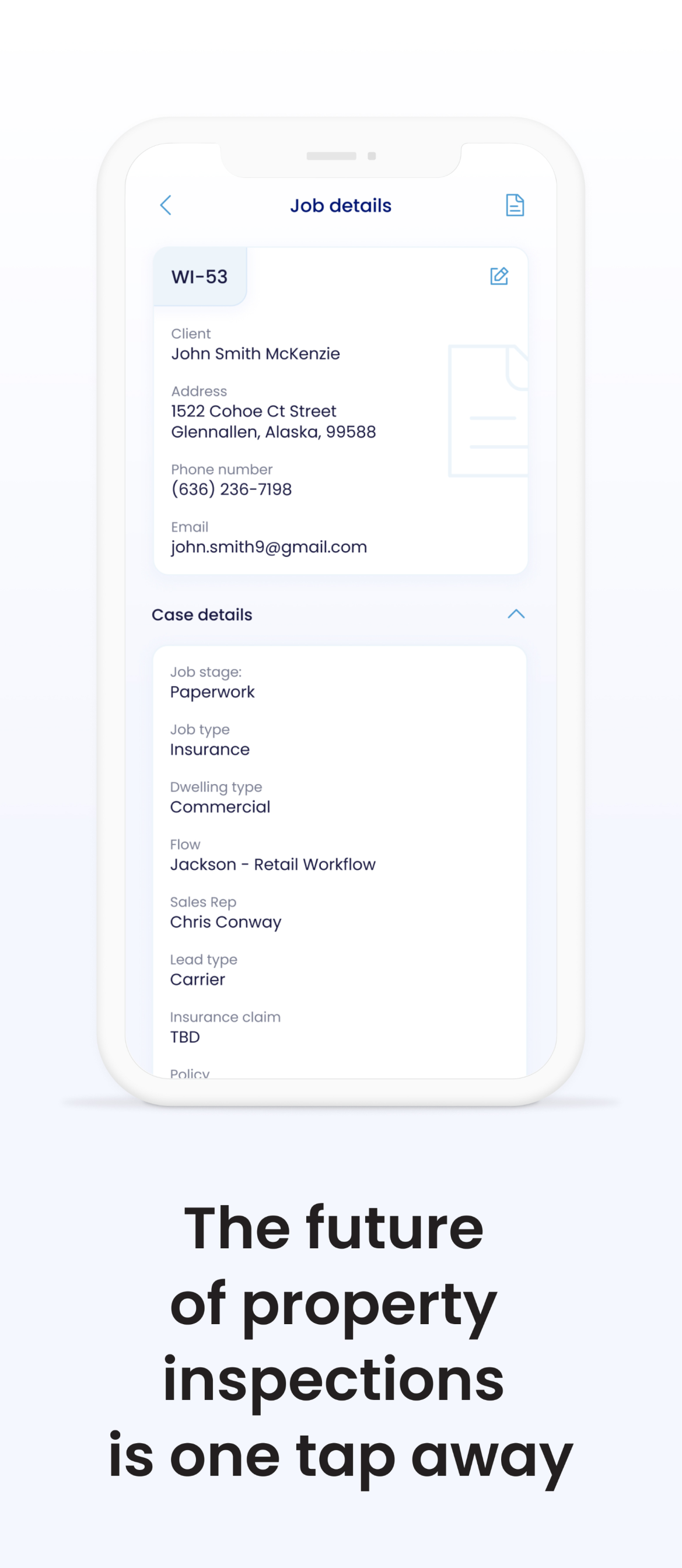Open the document icon in header
The width and height of the screenshot is (682, 1568).
click(x=515, y=205)
